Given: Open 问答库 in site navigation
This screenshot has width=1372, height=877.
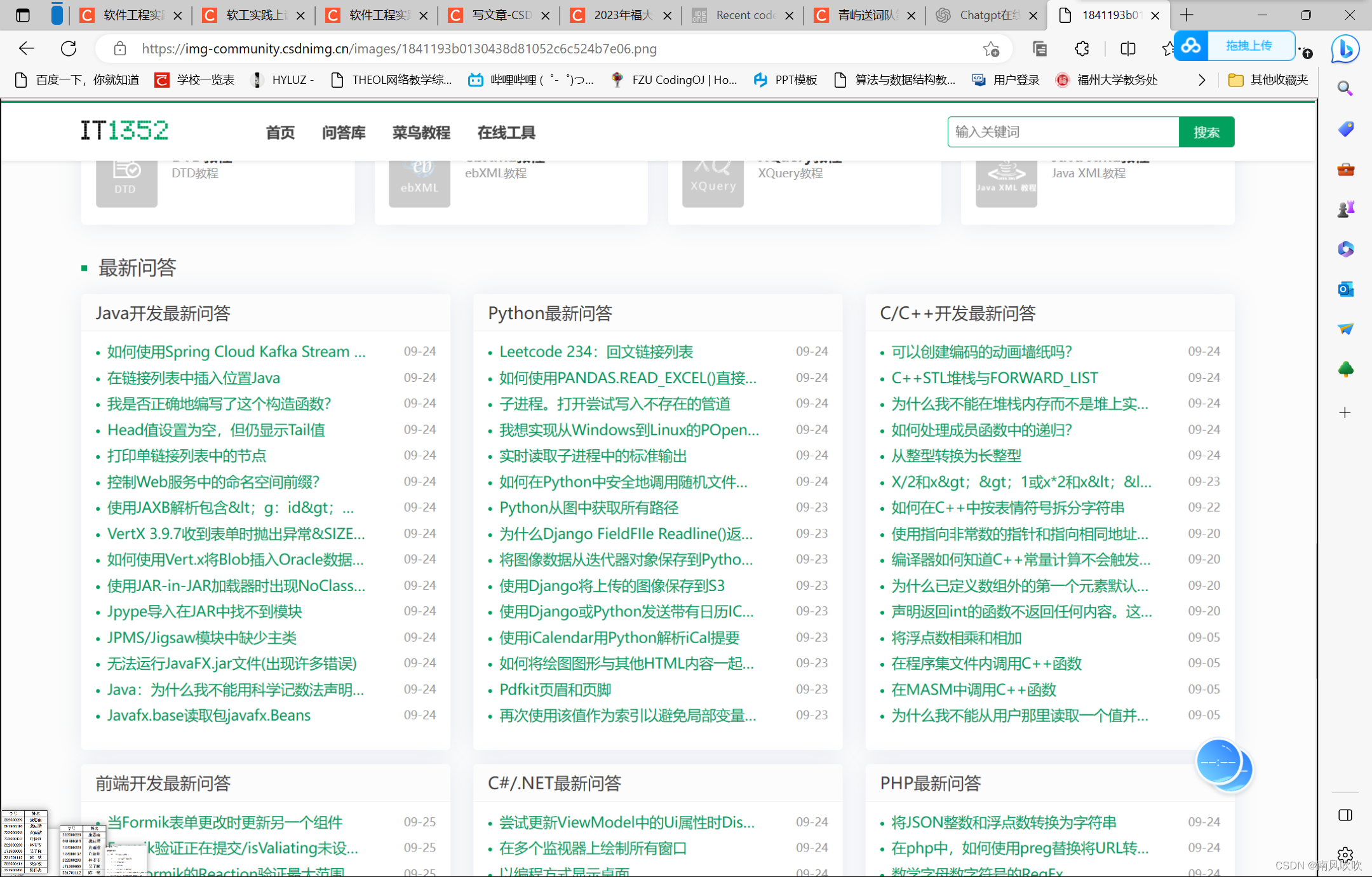Looking at the screenshot, I should pos(344,132).
